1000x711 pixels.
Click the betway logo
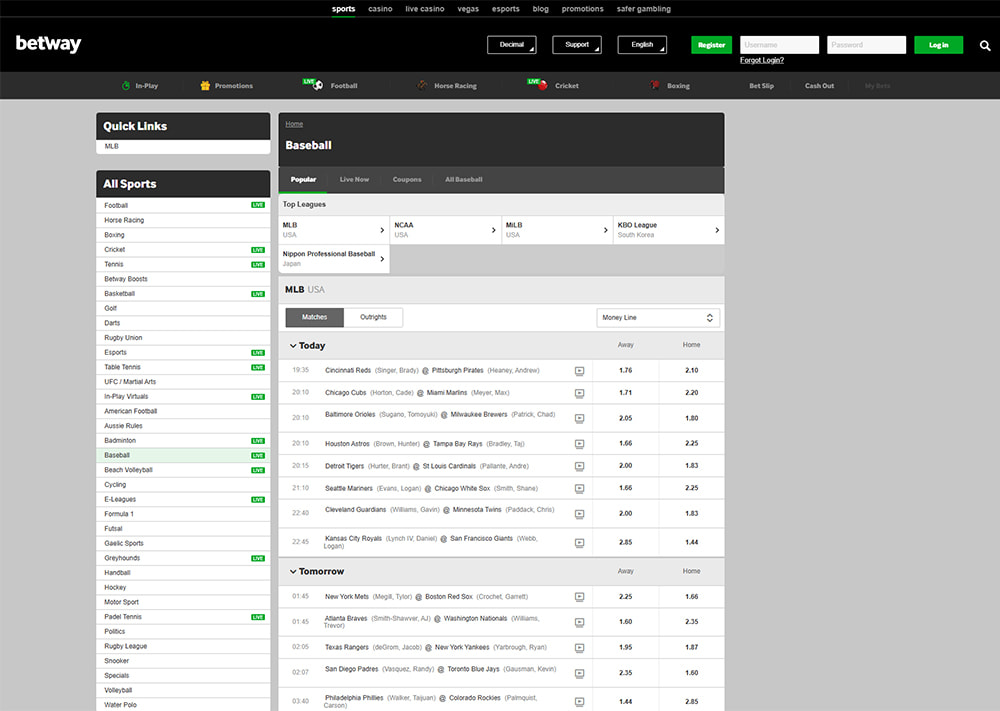coord(48,43)
